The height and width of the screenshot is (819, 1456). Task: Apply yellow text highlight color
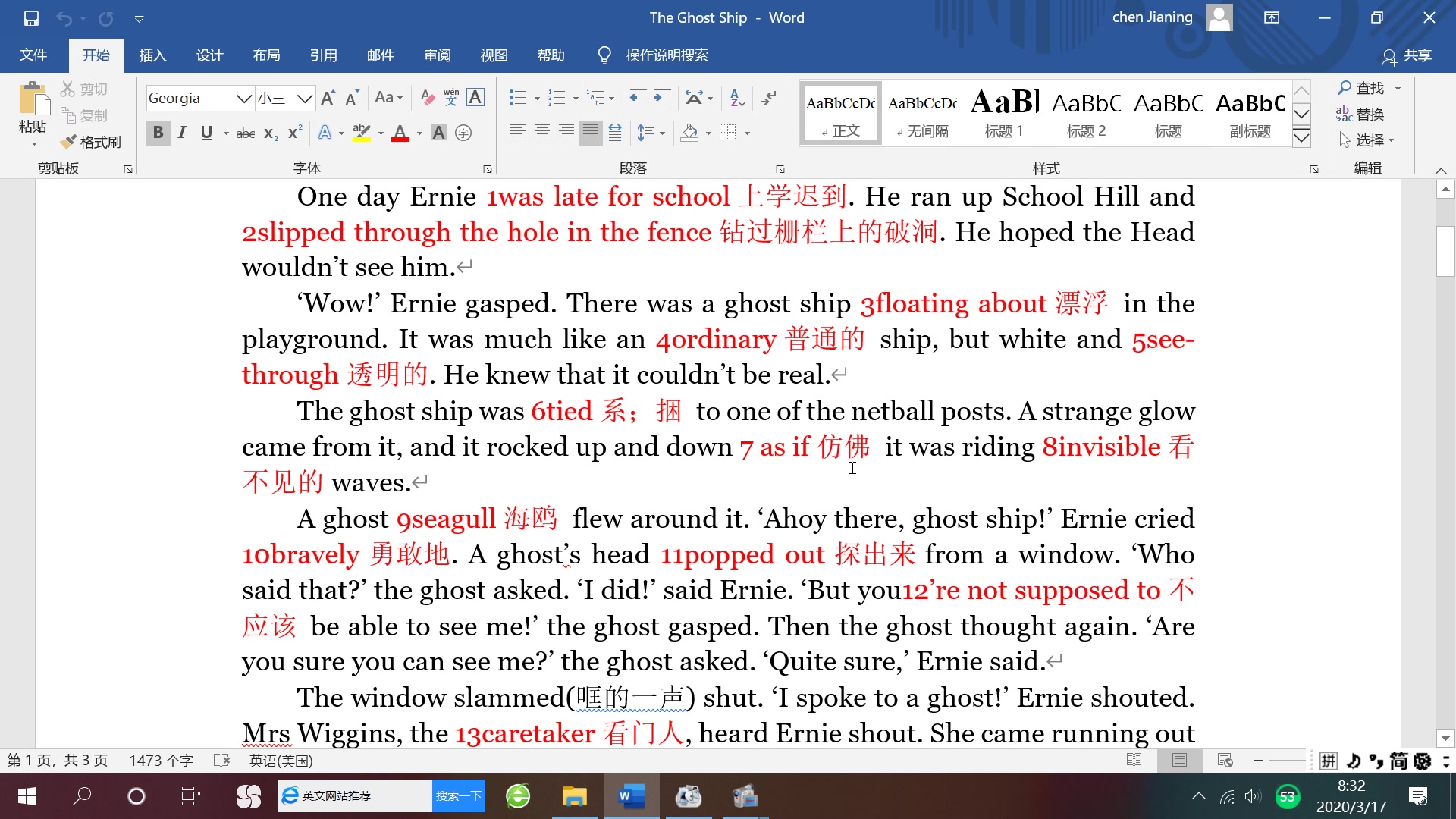click(362, 133)
